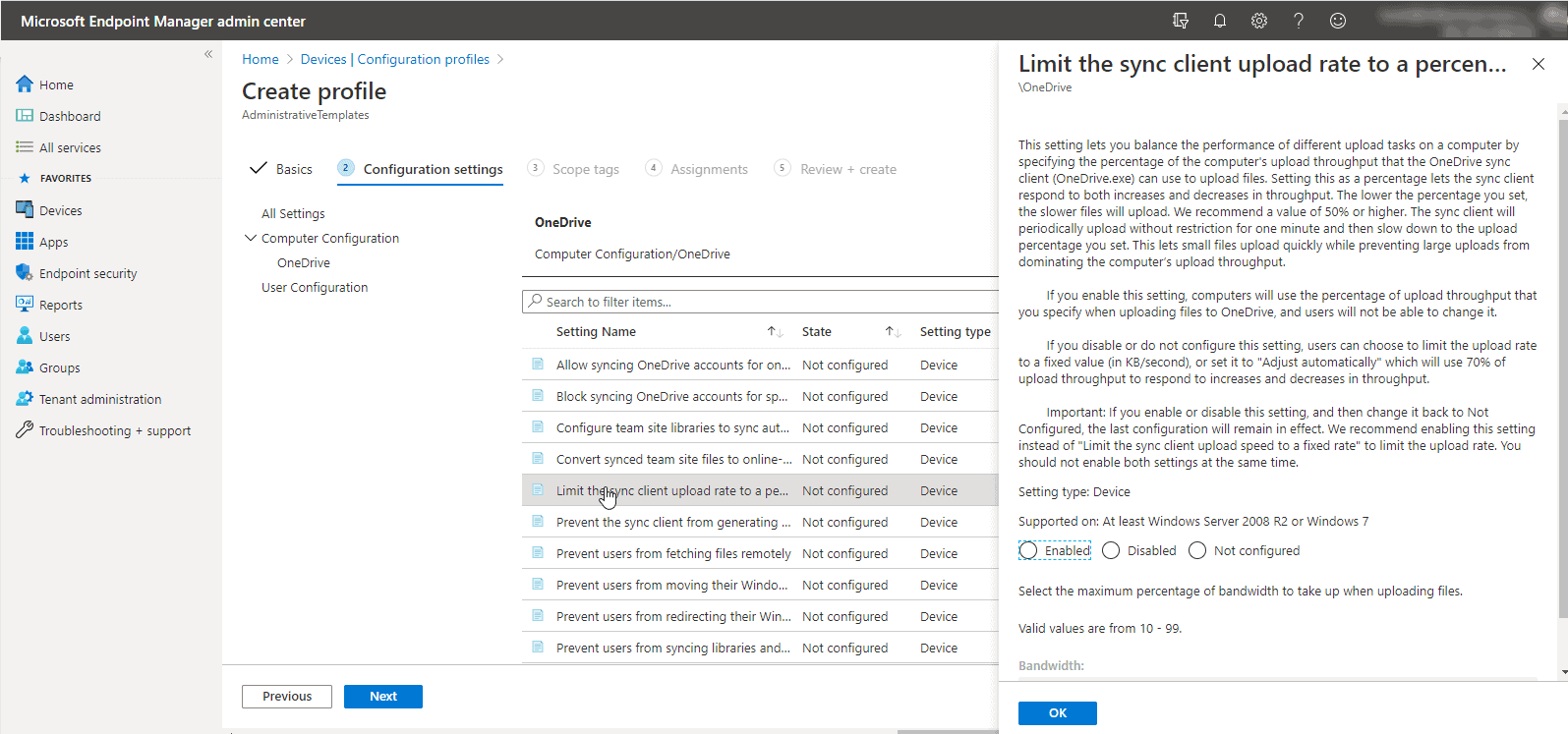Viewport: 1568px width, 734px height.
Task: Open the settings gear in header
Action: (x=1259, y=21)
